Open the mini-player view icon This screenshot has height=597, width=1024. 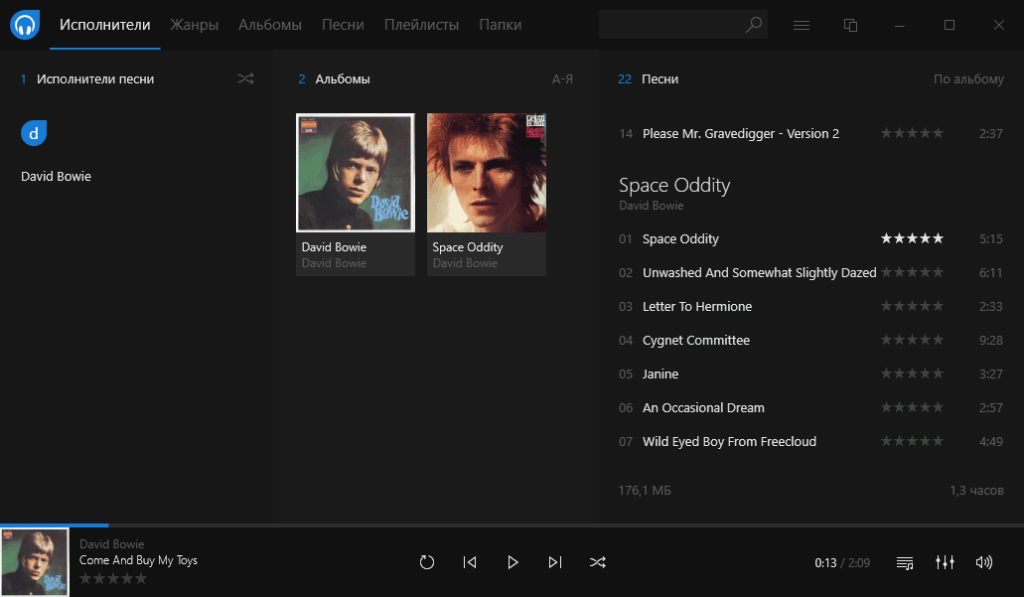(850, 25)
